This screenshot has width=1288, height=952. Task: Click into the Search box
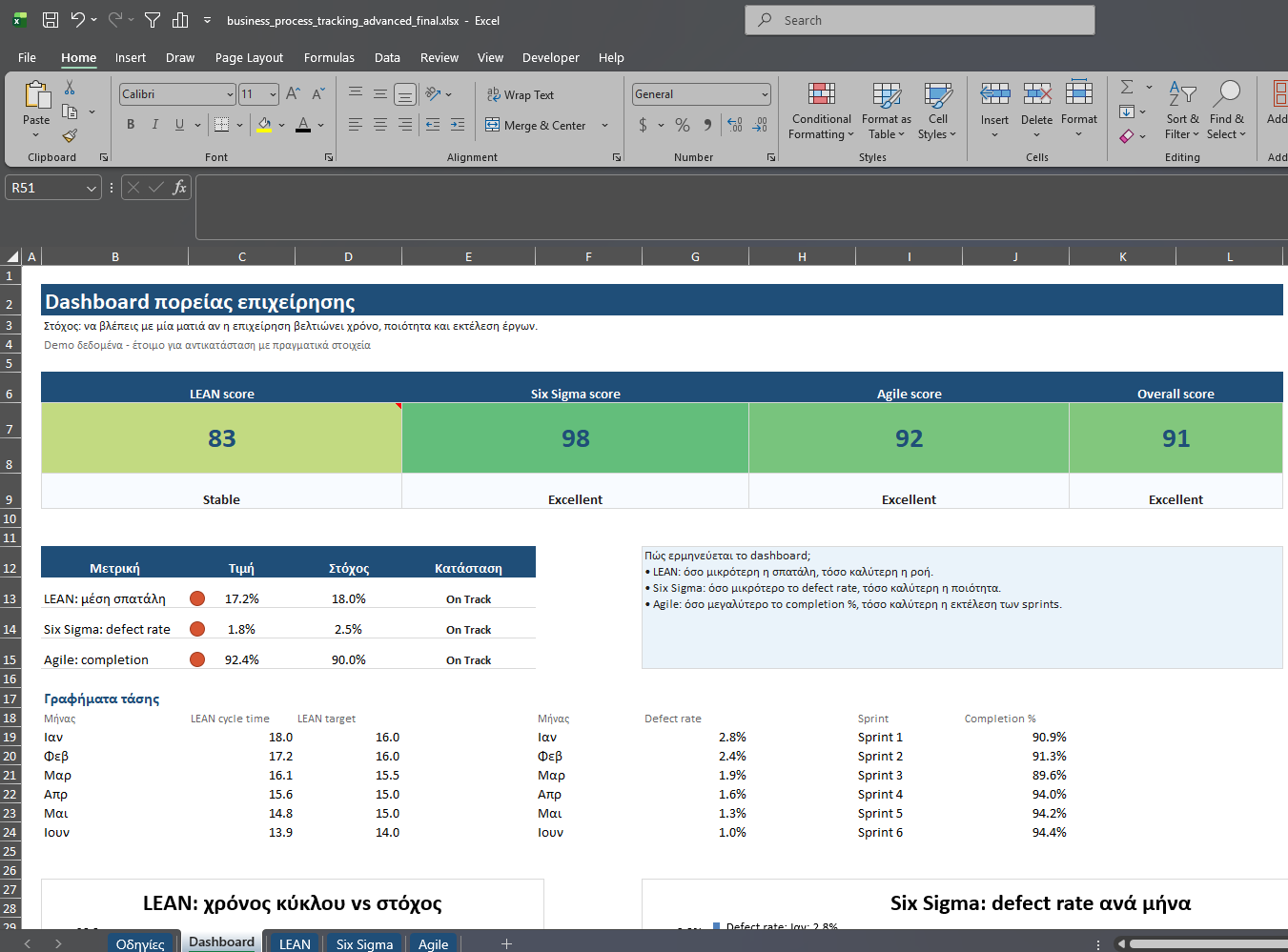pyautogui.click(x=920, y=20)
